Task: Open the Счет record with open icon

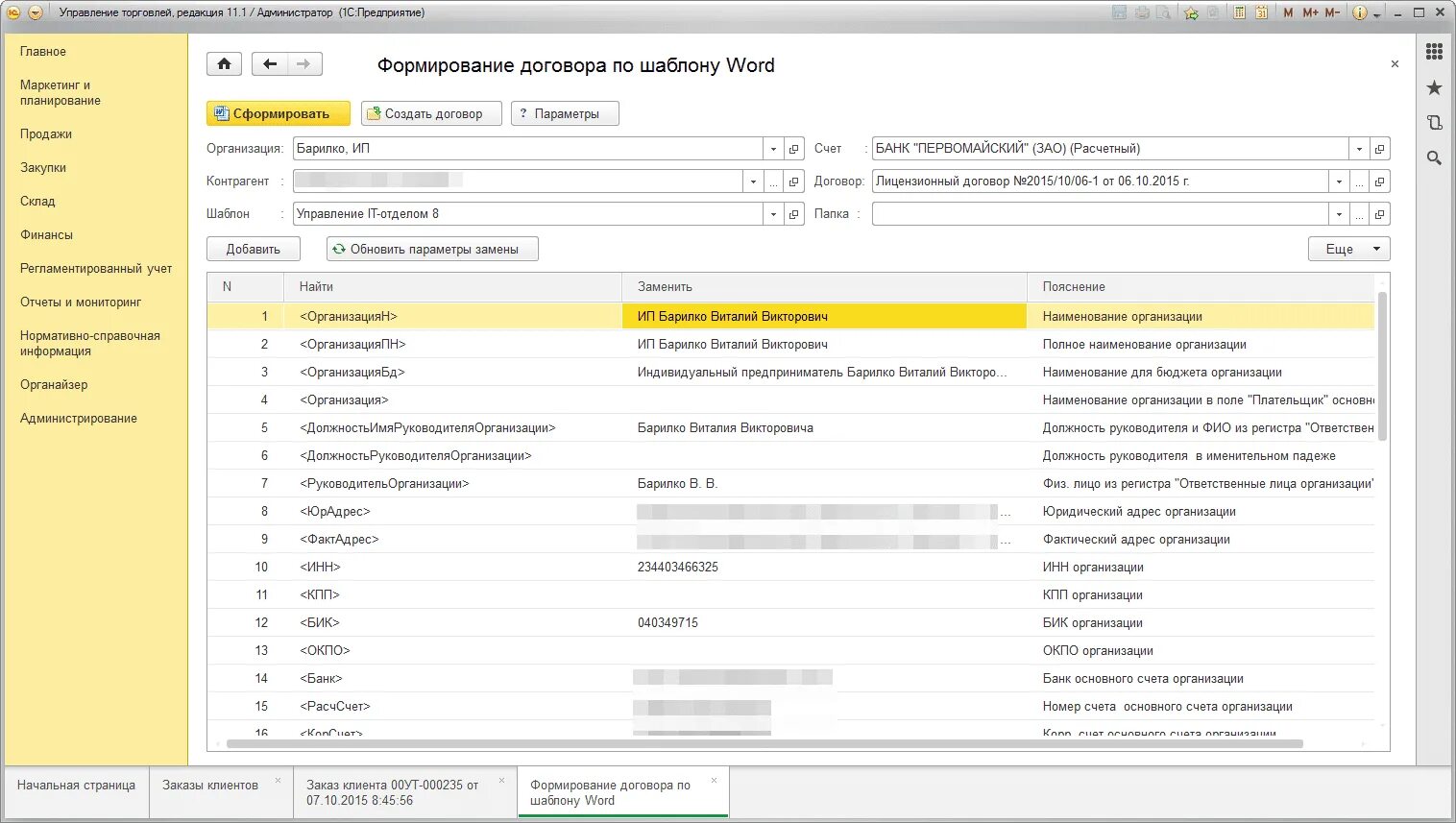Action: (1380, 149)
